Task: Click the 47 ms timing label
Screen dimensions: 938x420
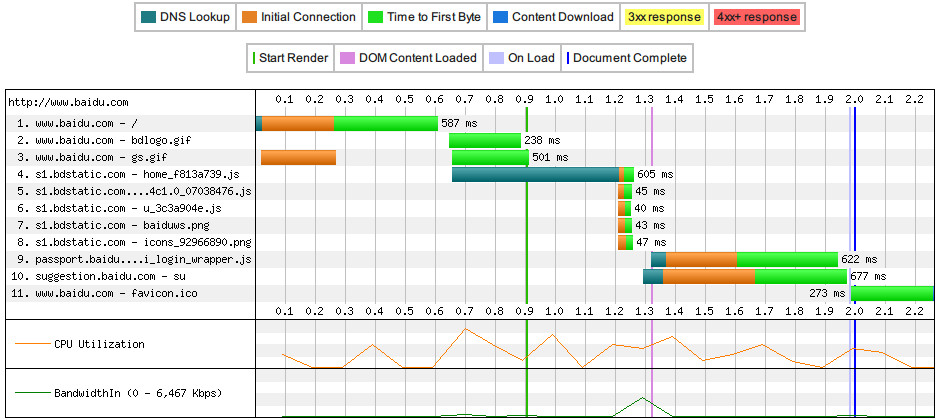Action: 651,242
